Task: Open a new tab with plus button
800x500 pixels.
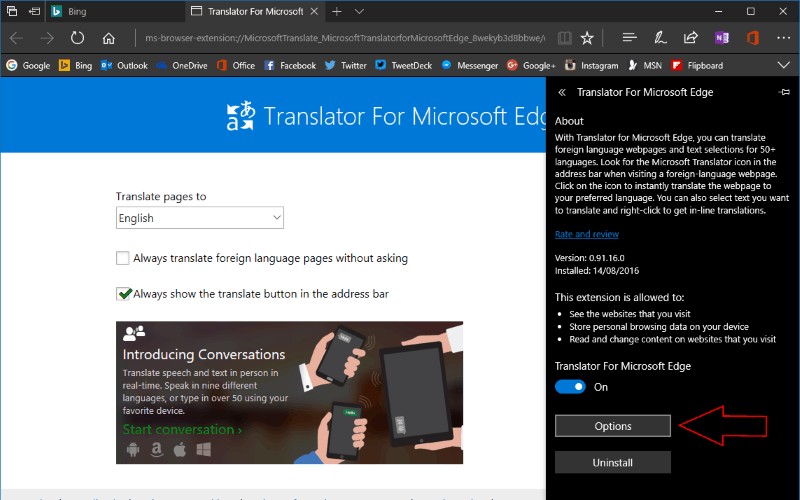Action: tap(336, 11)
